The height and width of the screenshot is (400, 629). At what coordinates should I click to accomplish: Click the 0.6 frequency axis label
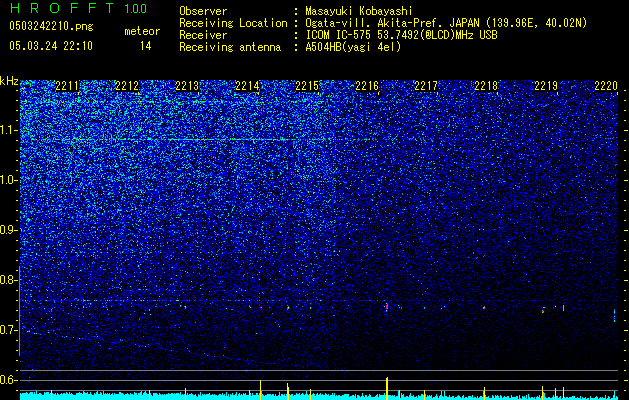(9, 380)
